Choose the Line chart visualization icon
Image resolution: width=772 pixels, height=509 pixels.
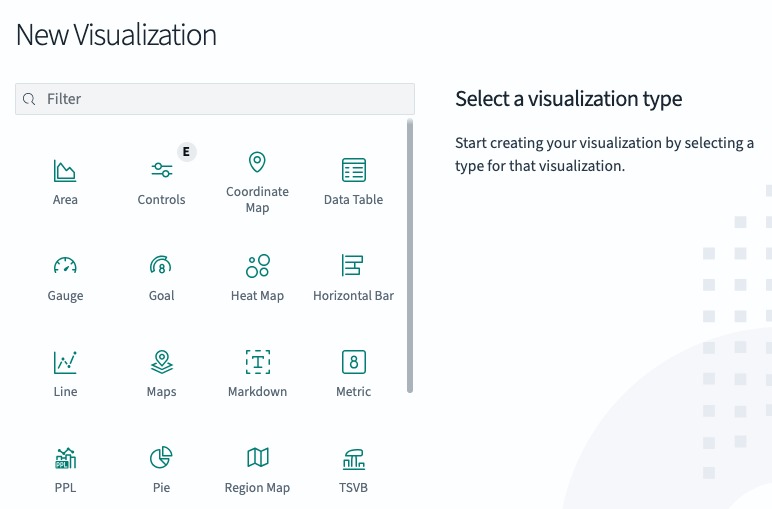click(65, 362)
